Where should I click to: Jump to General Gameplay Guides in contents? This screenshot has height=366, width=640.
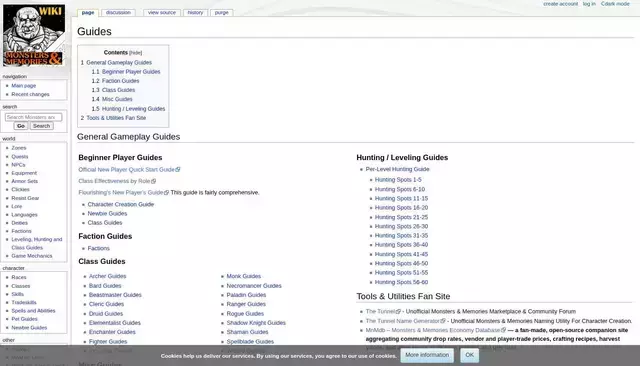point(119,62)
